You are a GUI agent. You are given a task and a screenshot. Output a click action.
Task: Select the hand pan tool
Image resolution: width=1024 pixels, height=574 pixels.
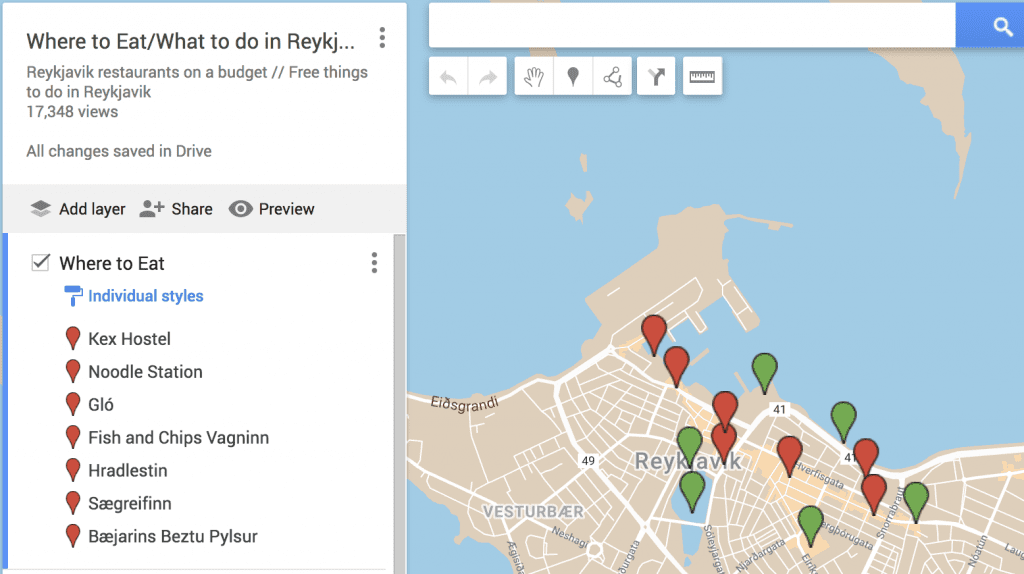pos(534,77)
